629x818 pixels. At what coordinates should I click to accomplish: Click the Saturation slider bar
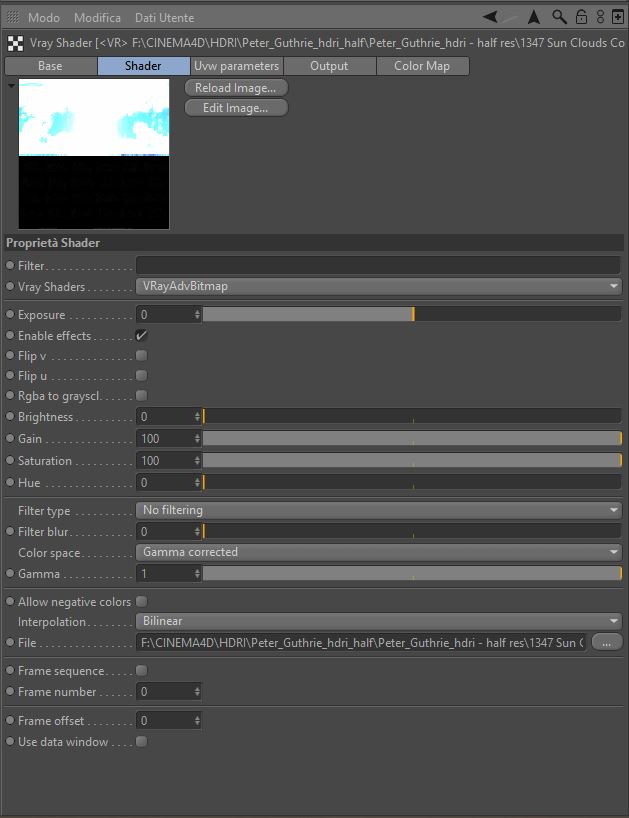[x=412, y=460]
